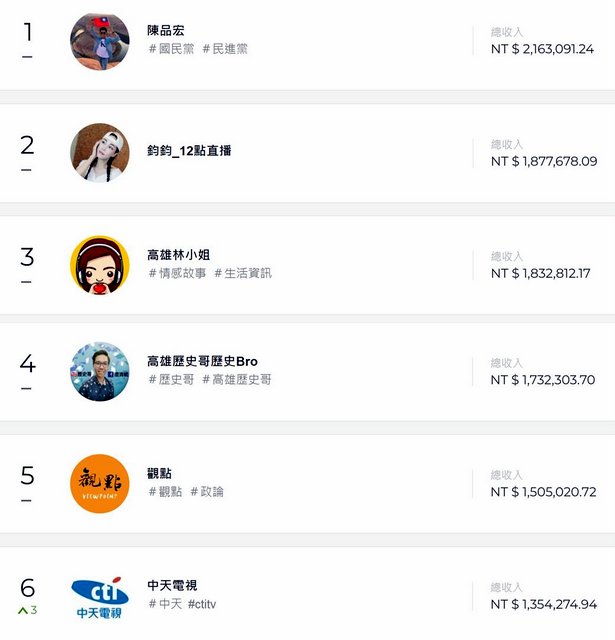The image size is (615, 640).
Task: Open 高雄林小姐 cartoon avatar
Action: pos(100,265)
